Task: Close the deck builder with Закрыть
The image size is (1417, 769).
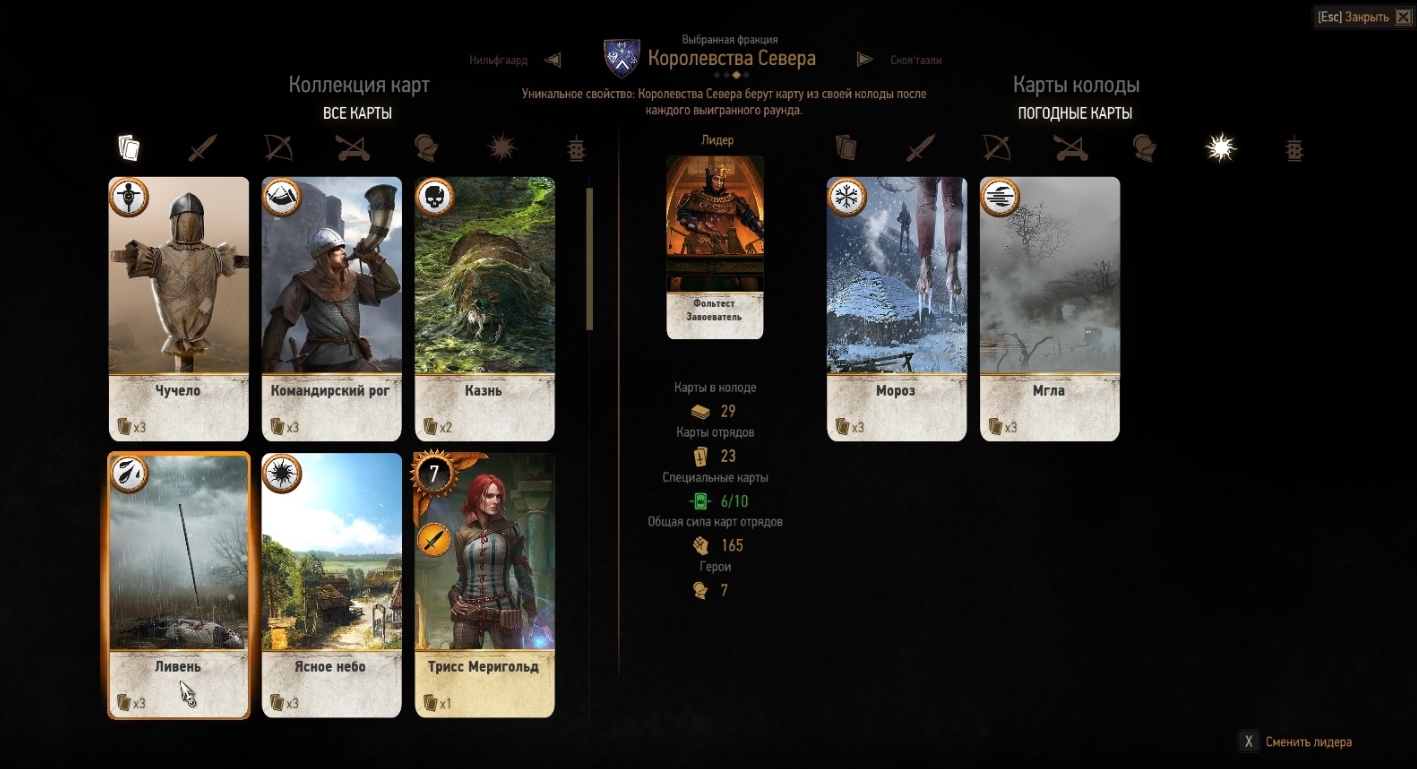Action: click(x=1366, y=17)
